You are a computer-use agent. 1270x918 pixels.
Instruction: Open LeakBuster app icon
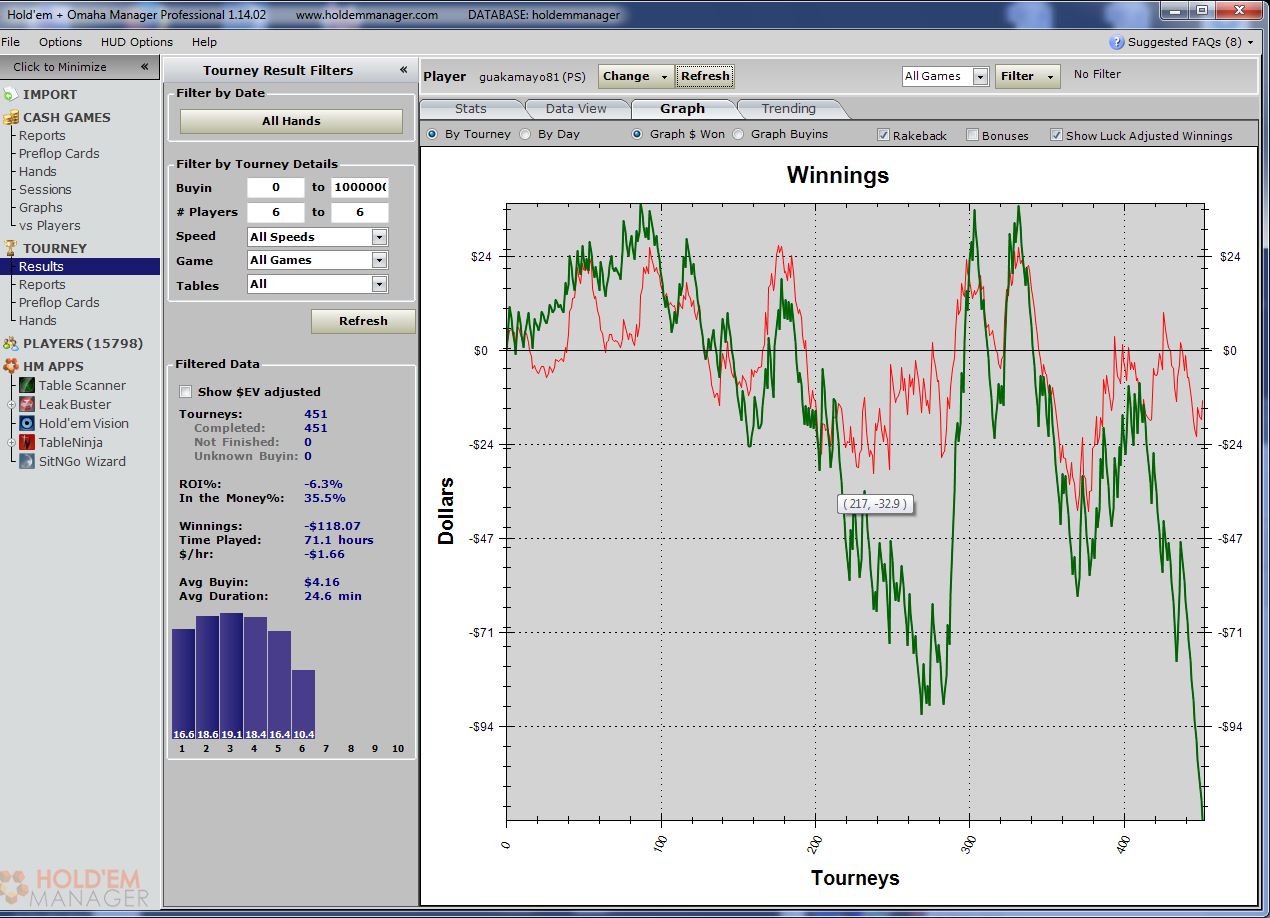click(x=28, y=404)
